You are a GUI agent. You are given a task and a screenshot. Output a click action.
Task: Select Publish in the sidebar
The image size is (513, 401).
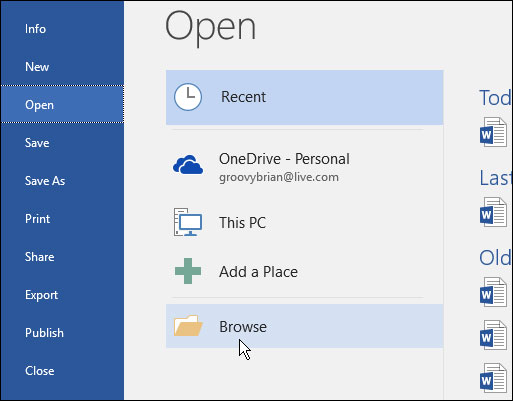pyautogui.click(x=62, y=333)
